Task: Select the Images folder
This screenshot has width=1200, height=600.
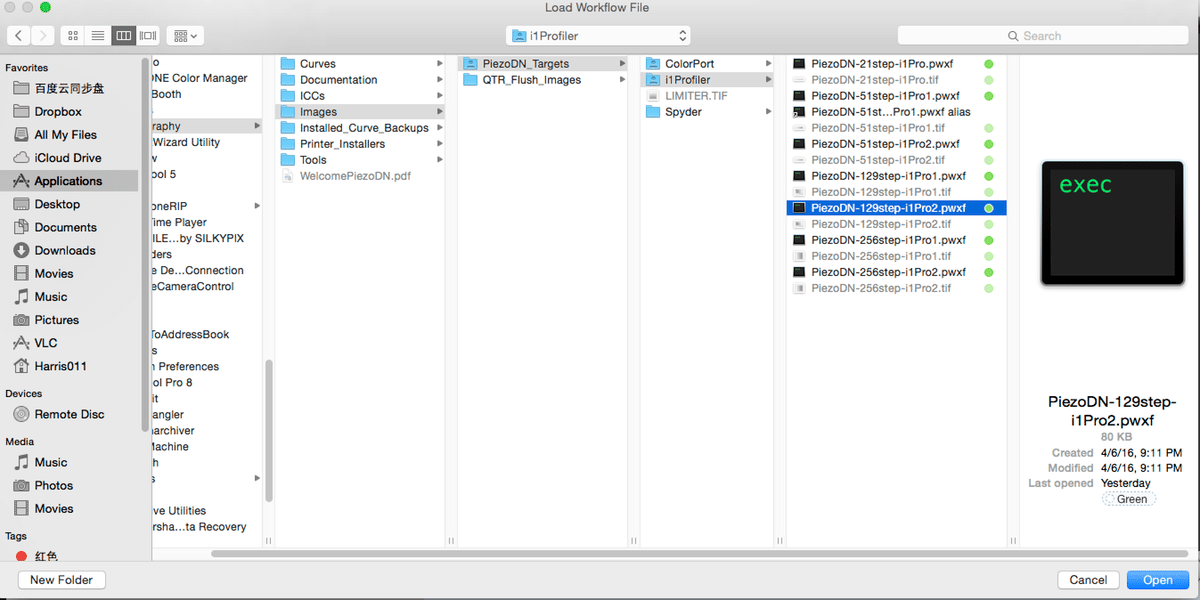Action: (361, 112)
